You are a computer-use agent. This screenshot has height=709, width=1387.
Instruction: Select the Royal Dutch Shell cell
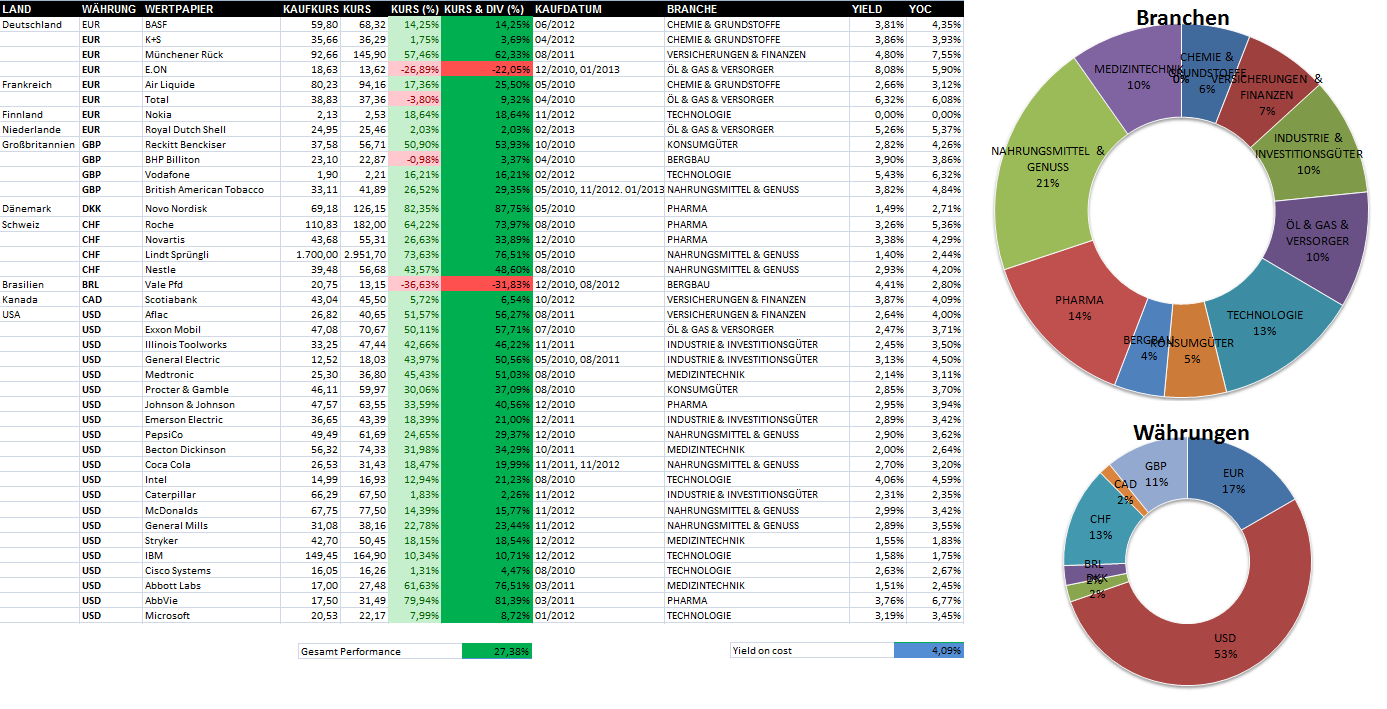(210, 129)
